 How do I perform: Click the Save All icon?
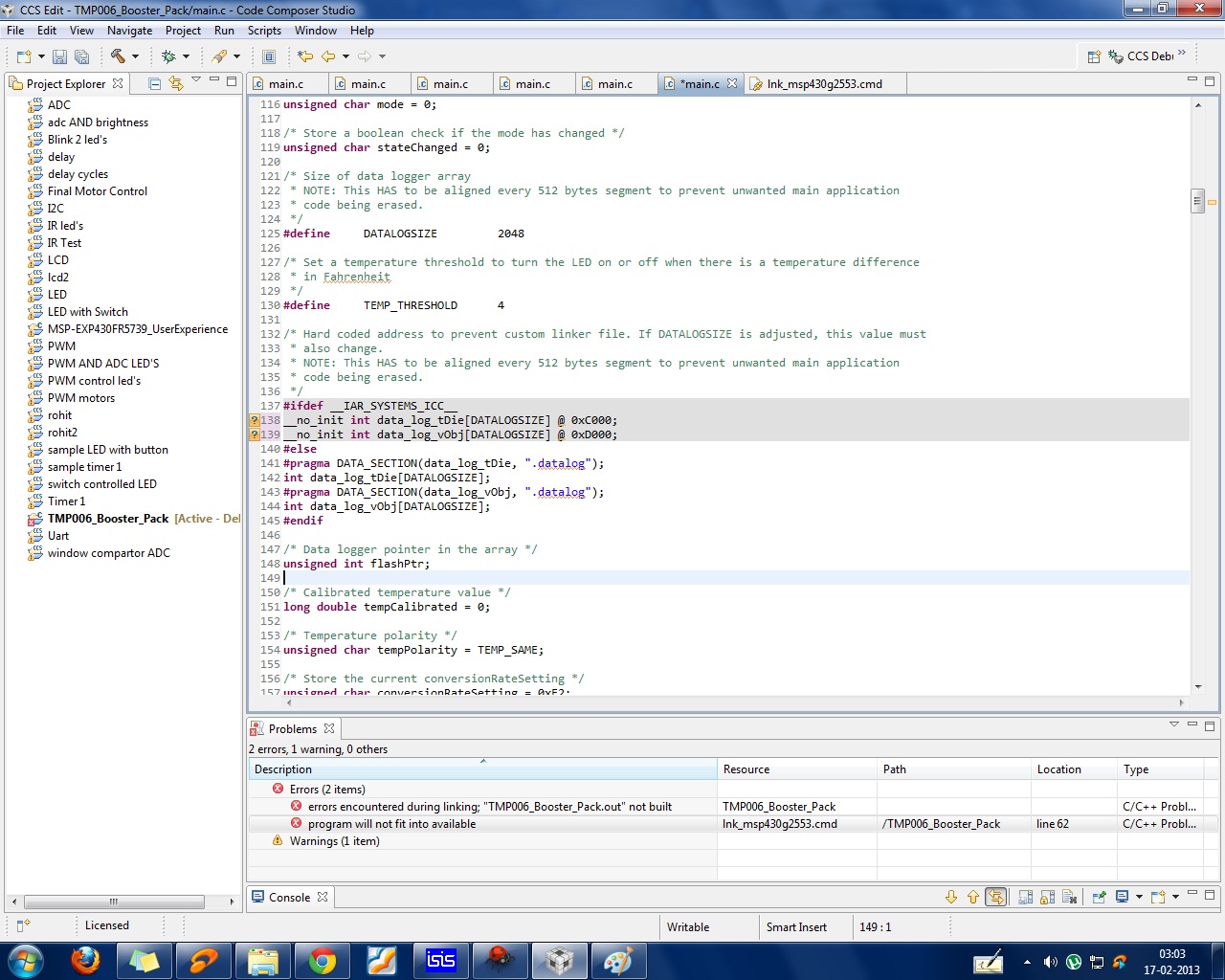coord(81,56)
